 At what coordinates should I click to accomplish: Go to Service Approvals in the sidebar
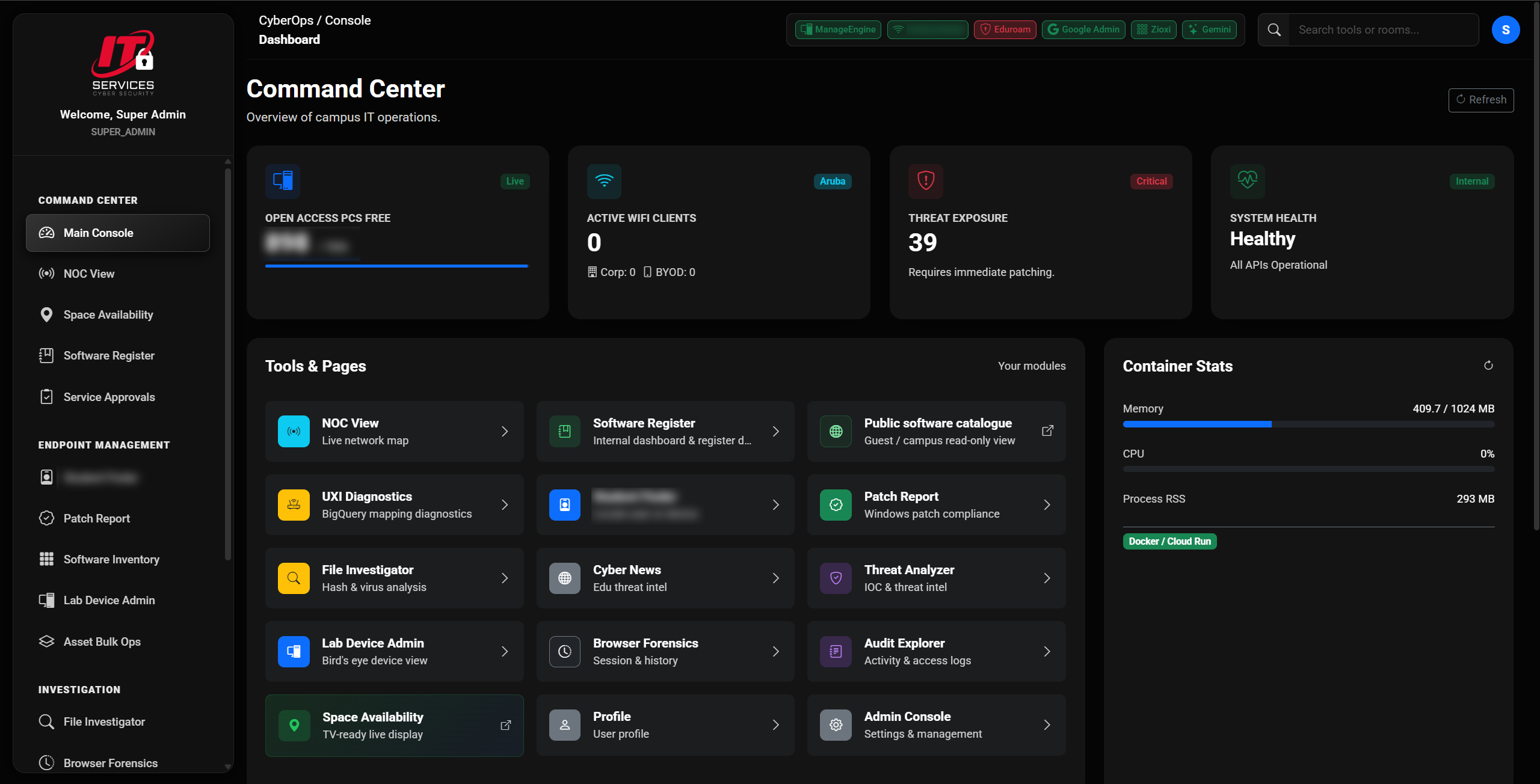(109, 397)
